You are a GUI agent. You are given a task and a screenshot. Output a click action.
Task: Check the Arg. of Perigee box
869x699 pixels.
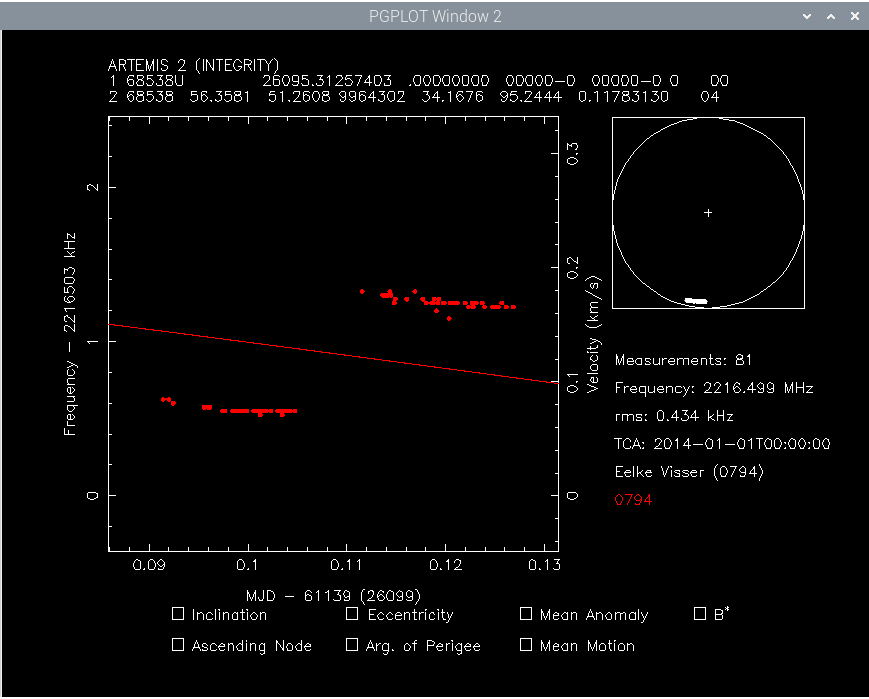point(352,645)
